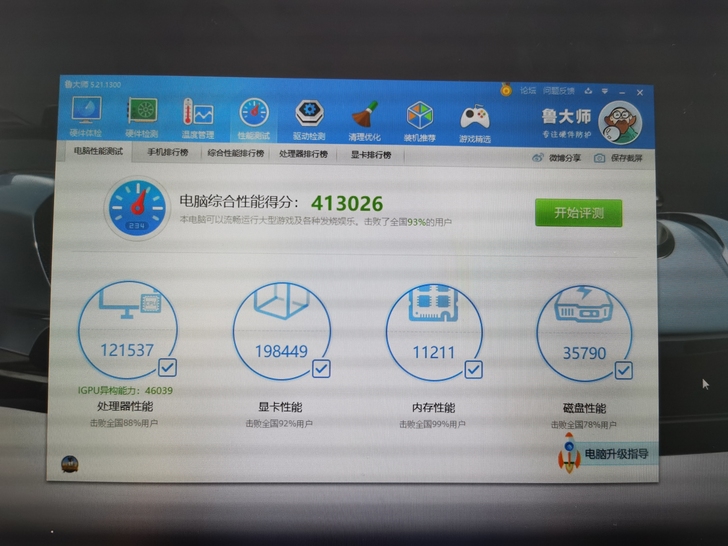This screenshot has height=546, width=728.
Task: Click 击败全国78%用户 text
Action: click(x=584, y=425)
